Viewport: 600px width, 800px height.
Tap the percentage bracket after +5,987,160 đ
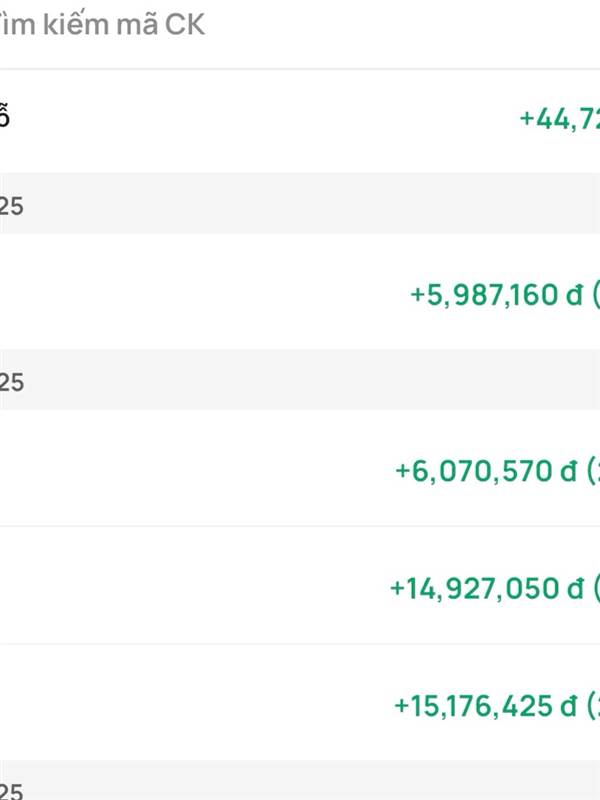click(596, 295)
